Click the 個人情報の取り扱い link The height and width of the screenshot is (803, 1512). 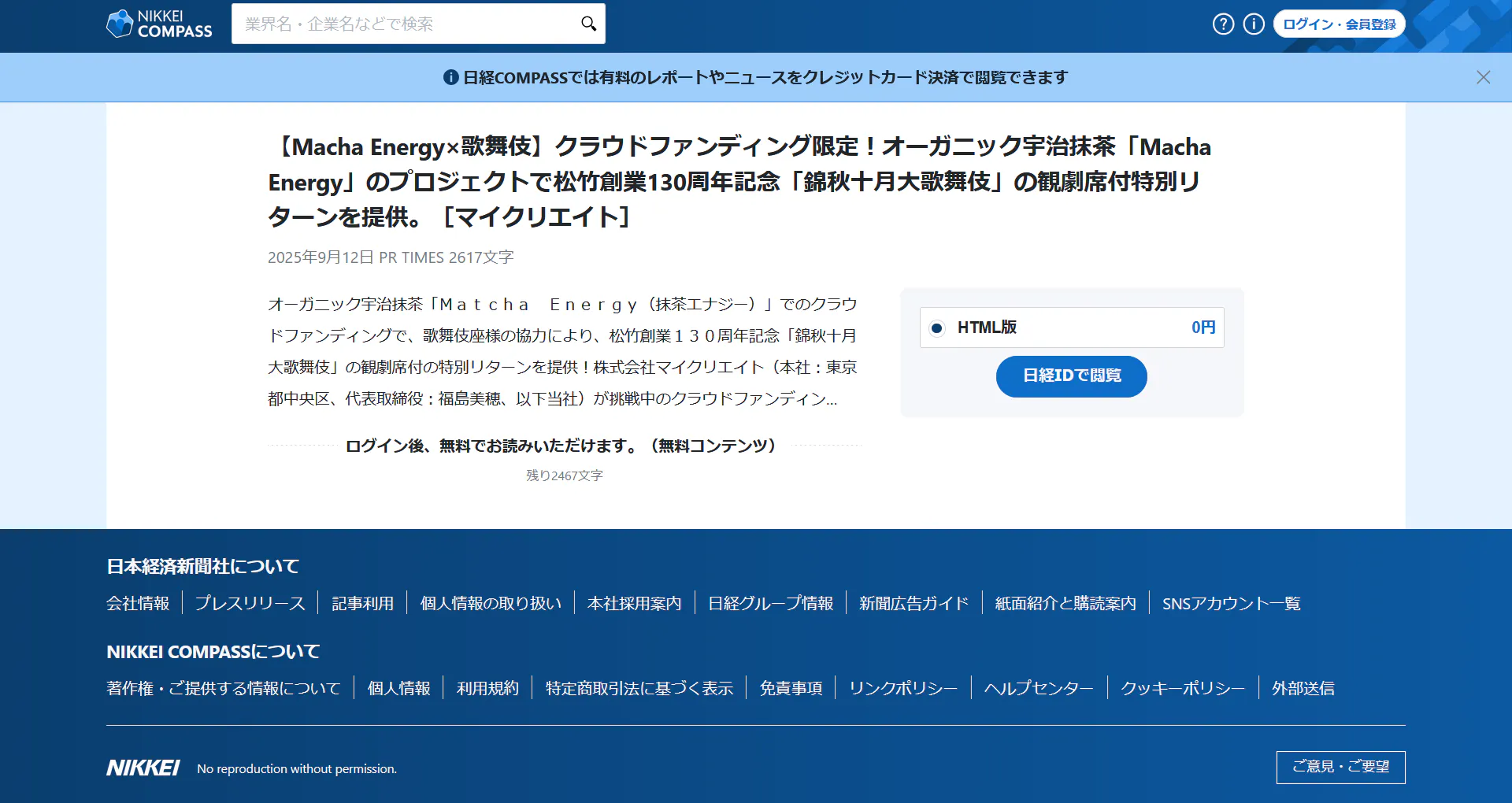(x=491, y=604)
